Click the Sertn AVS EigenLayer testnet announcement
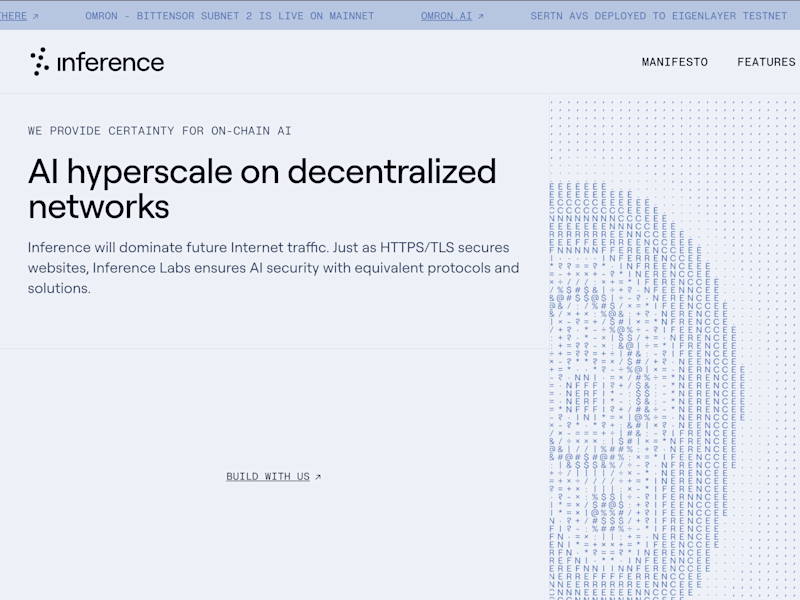The height and width of the screenshot is (600, 800). (659, 16)
